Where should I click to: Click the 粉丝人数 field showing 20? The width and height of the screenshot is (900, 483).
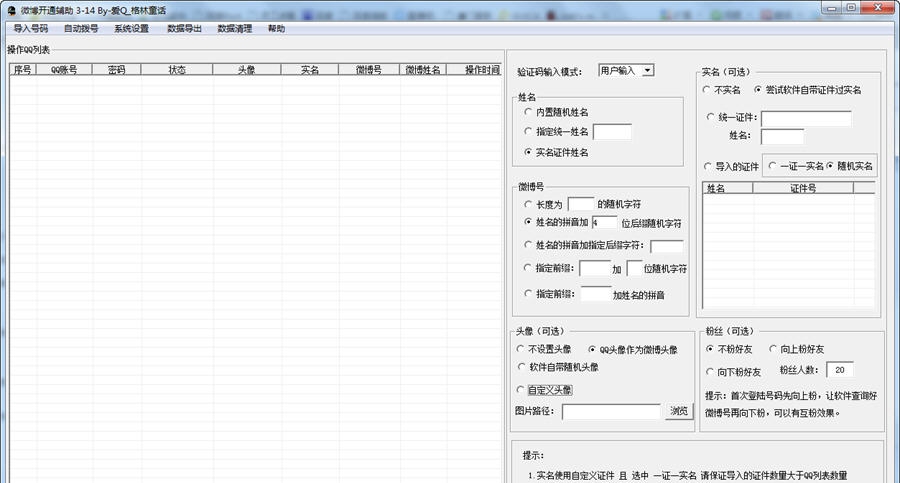coord(840,370)
